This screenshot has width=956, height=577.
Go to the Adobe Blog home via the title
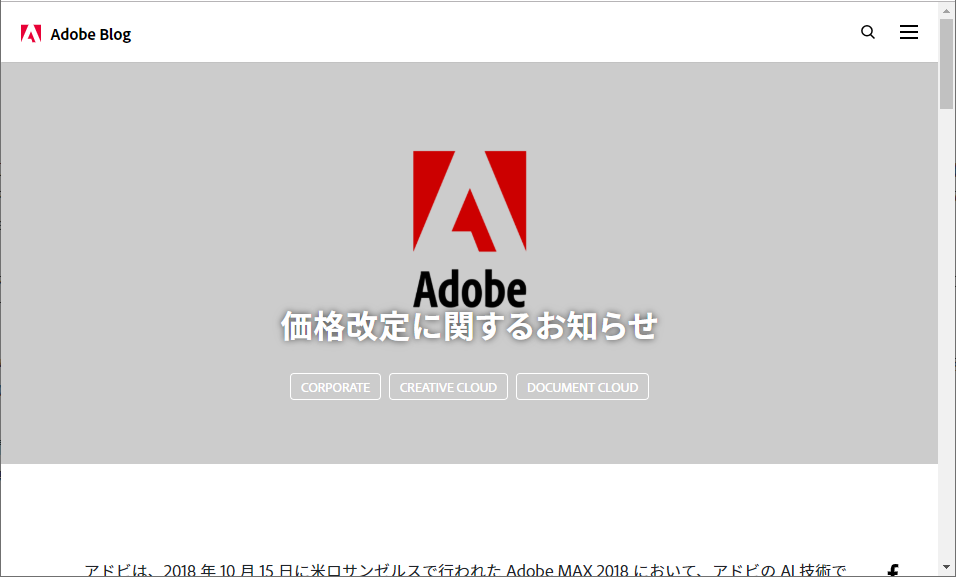click(91, 33)
